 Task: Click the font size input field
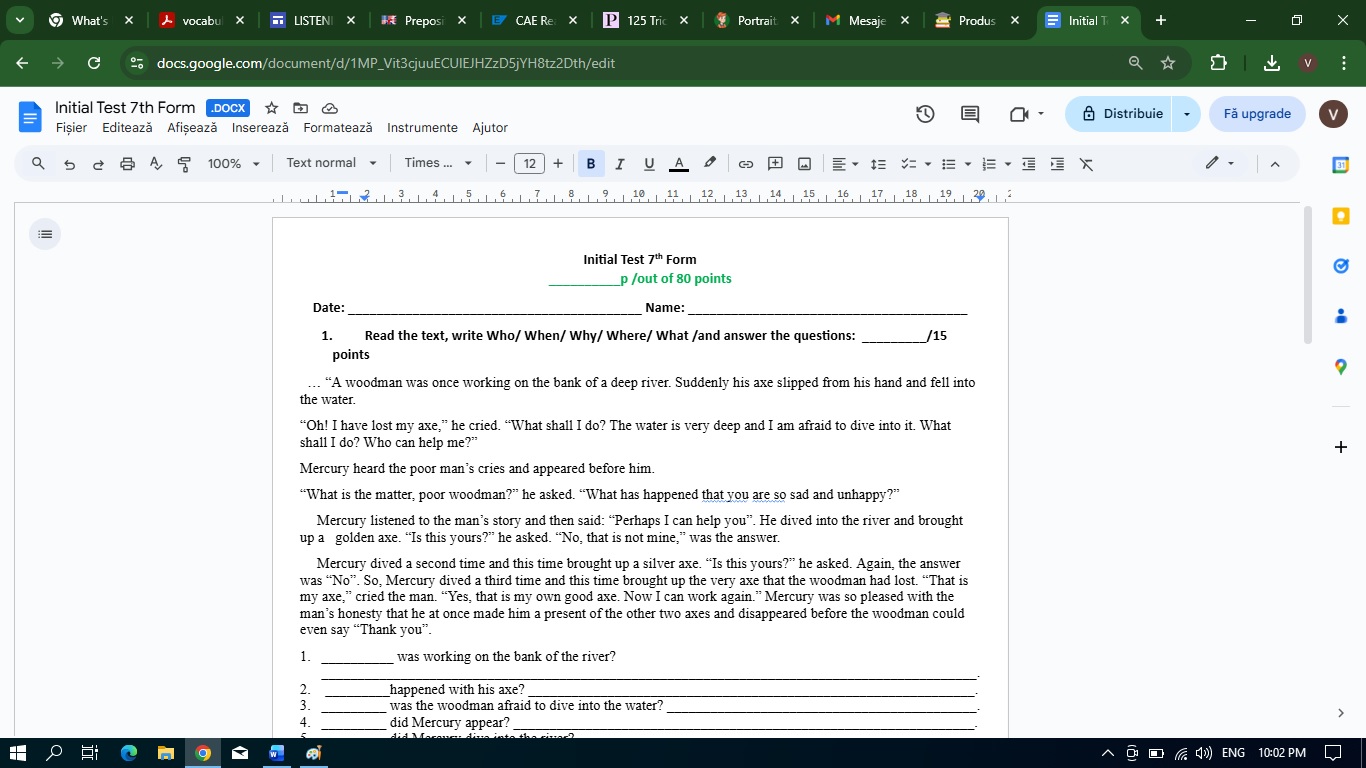(529, 164)
